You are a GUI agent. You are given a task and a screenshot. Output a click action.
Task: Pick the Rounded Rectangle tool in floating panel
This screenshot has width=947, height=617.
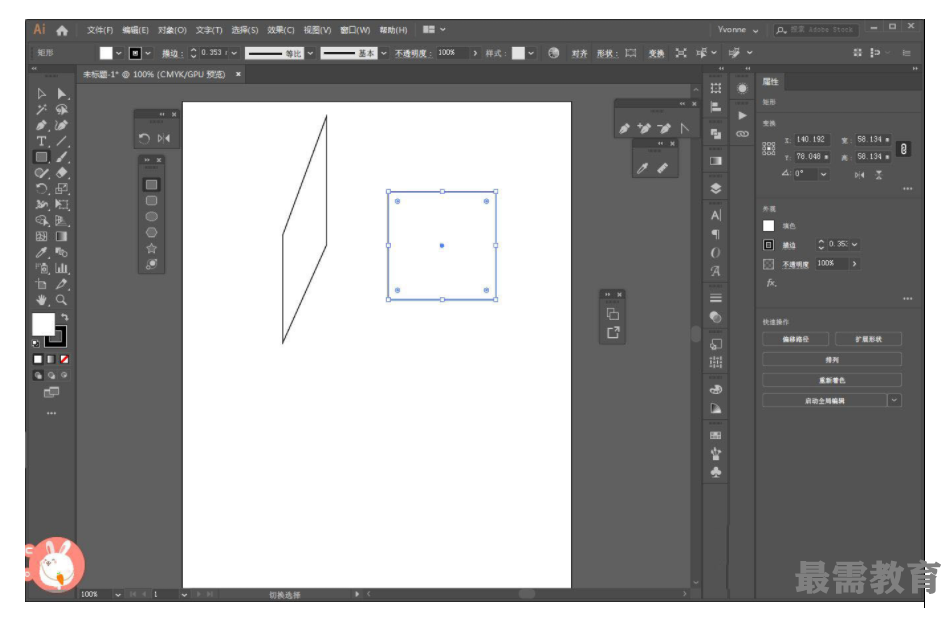[152, 200]
